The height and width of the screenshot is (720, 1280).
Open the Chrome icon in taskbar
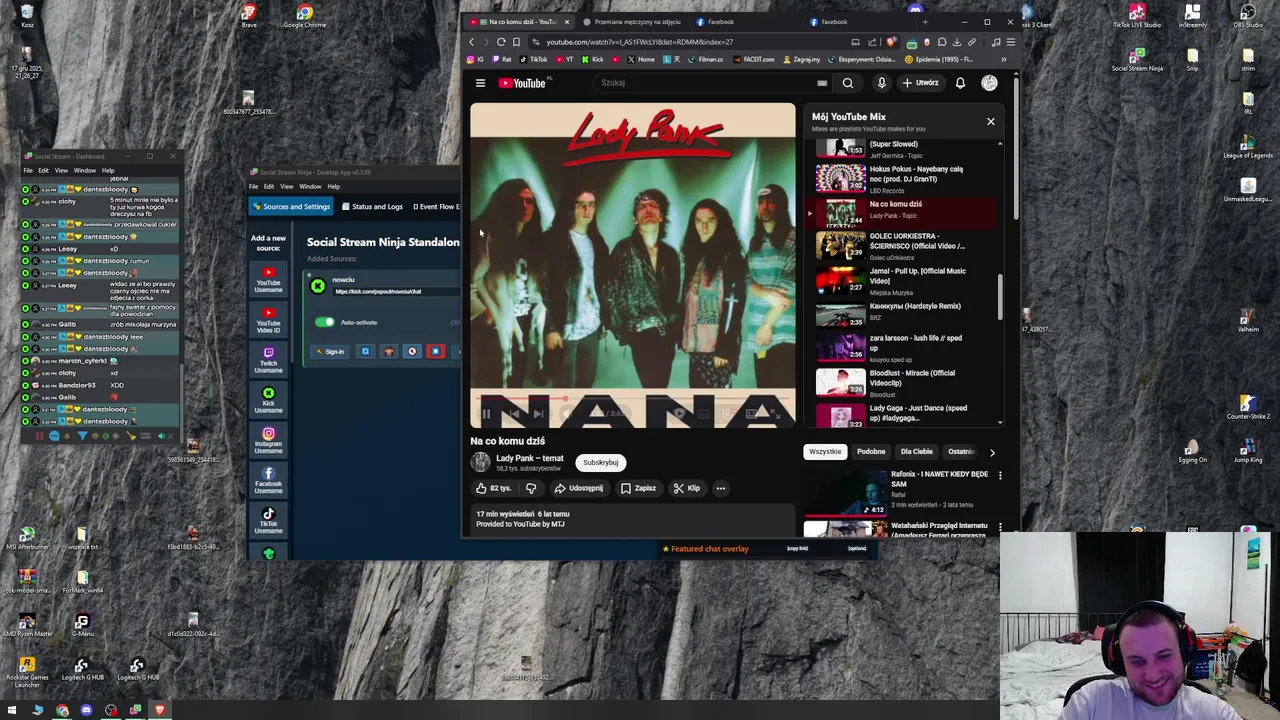tap(62, 710)
